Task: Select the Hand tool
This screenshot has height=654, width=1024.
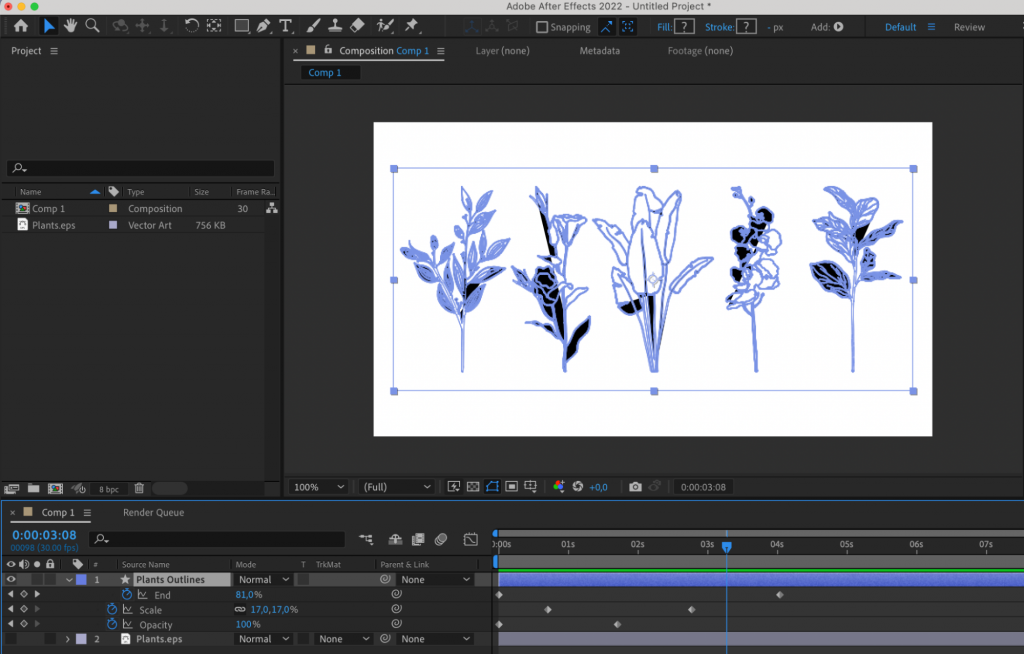Action: point(70,27)
